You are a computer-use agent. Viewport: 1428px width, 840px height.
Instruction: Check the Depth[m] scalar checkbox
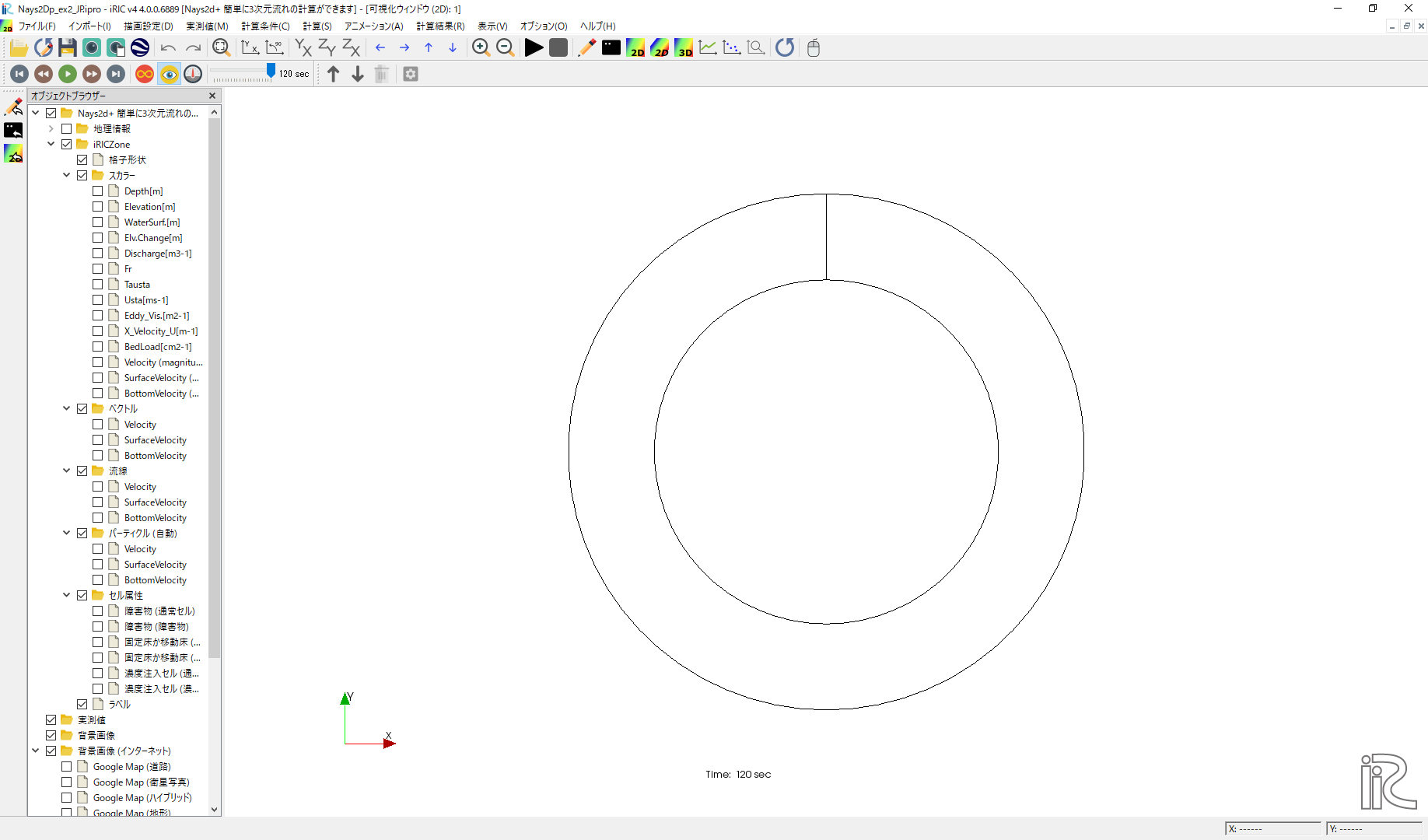tap(98, 191)
